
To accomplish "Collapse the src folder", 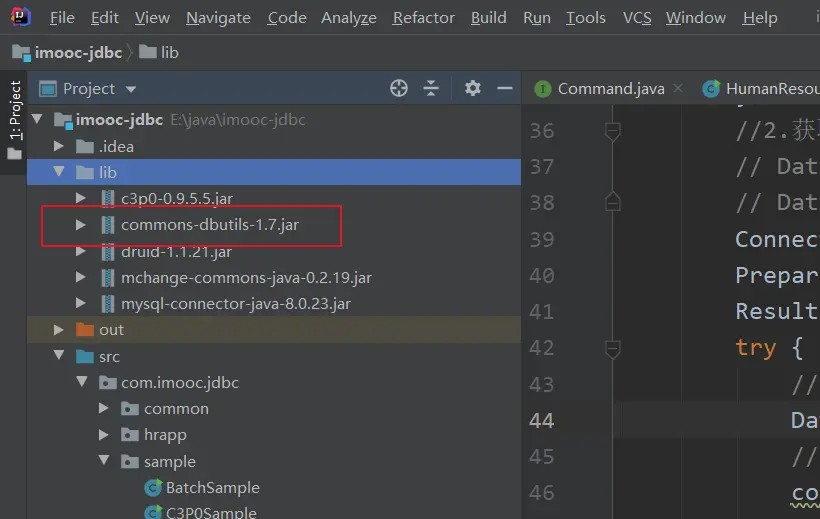I will [x=59, y=356].
